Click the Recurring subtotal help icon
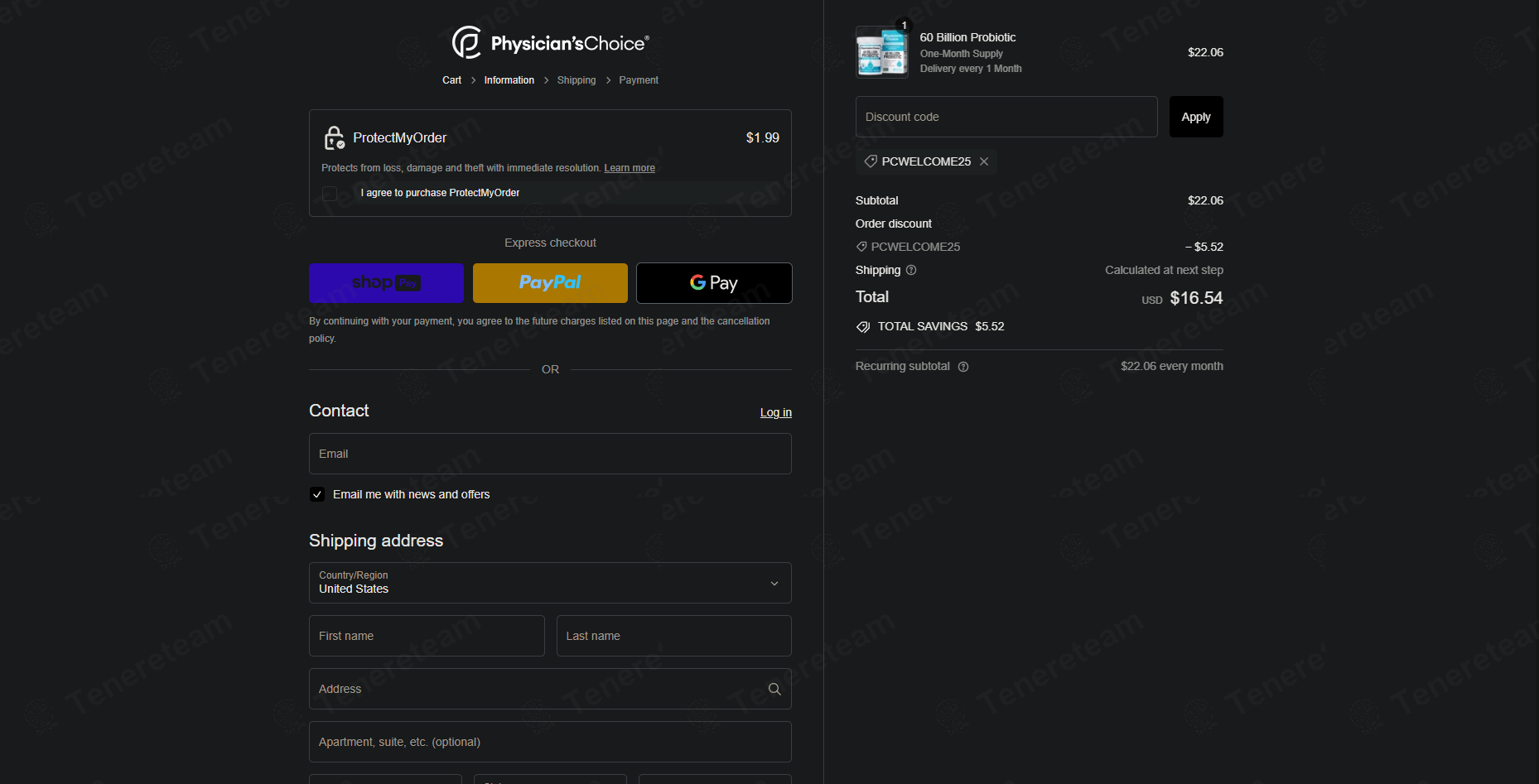The height and width of the screenshot is (784, 1539). 963,367
